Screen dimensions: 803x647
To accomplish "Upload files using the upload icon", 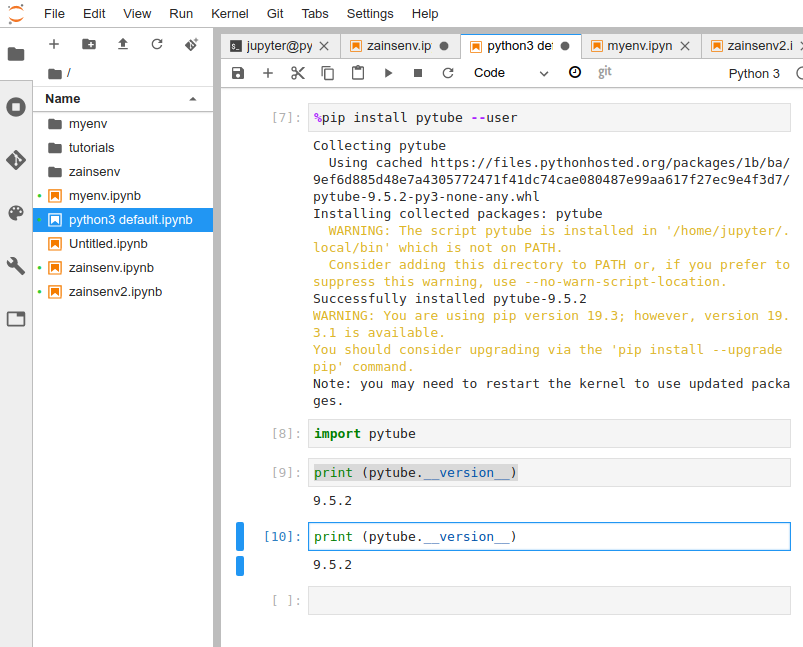I will point(122,44).
